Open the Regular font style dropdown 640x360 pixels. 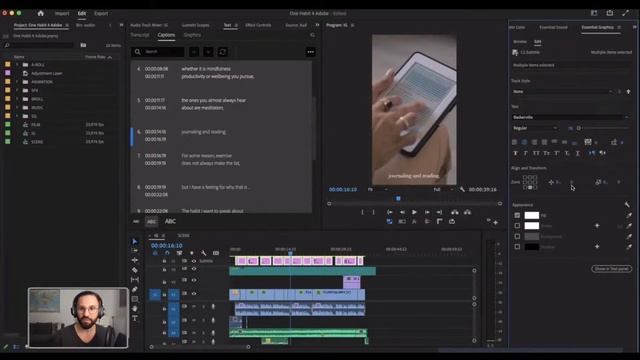click(x=535, y=128)
